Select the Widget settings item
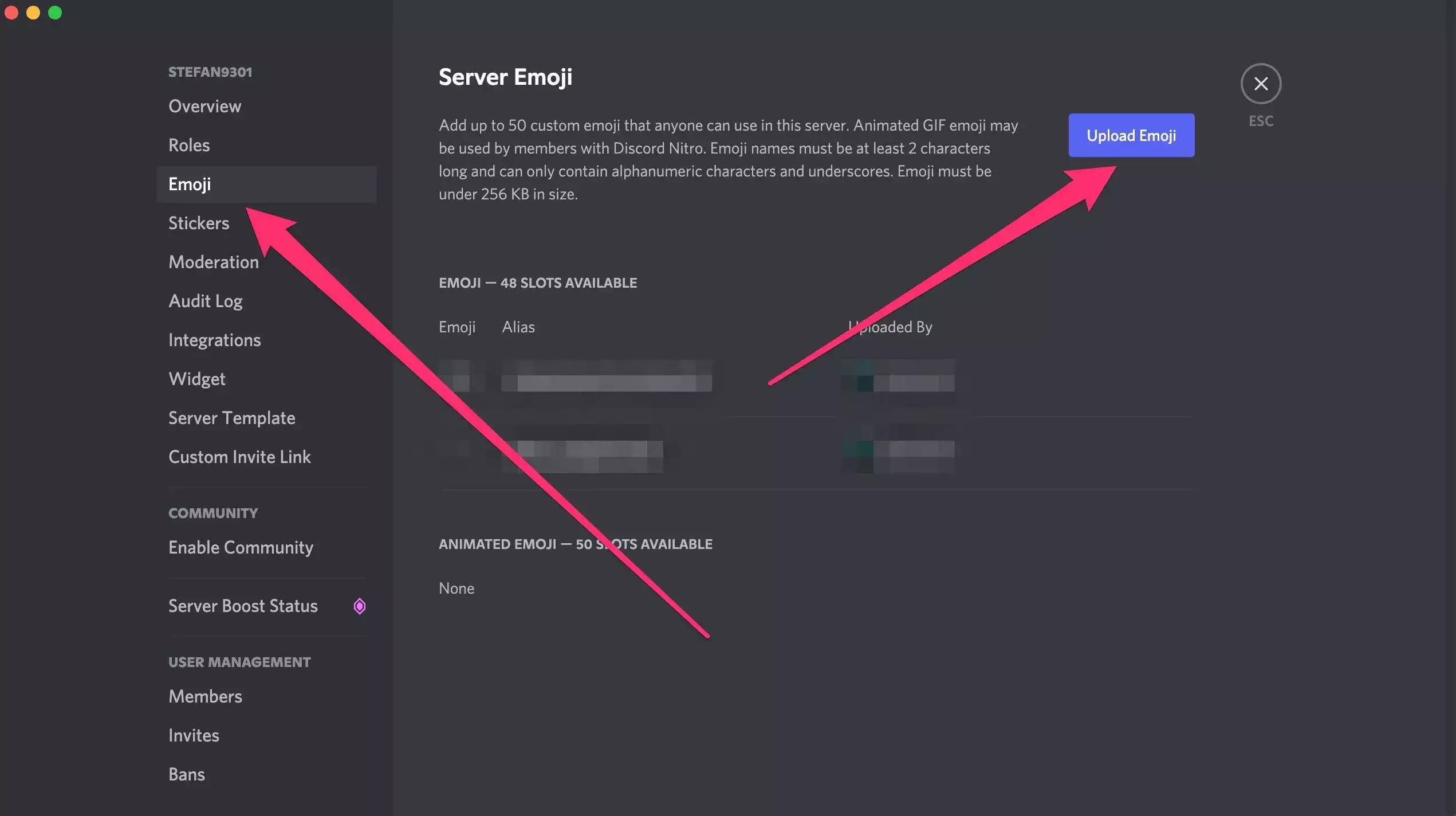Image resolution: width=1456 pixels, height=816 pixels. pos(196,379)
